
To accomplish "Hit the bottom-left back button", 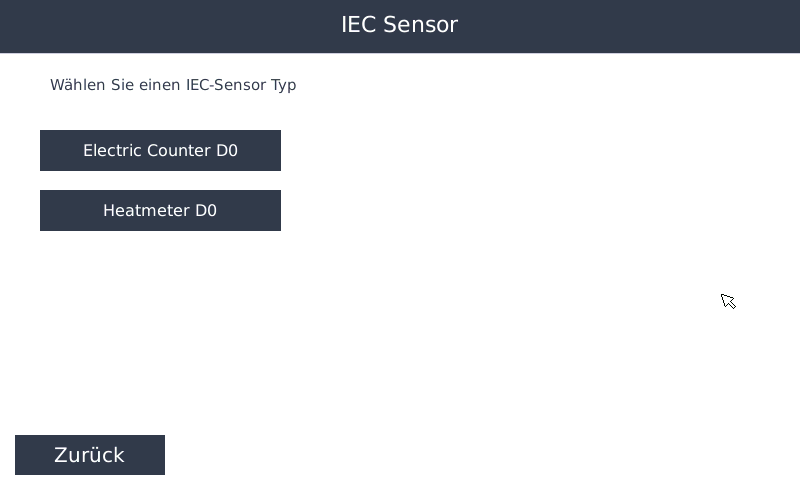I will 90,455.
